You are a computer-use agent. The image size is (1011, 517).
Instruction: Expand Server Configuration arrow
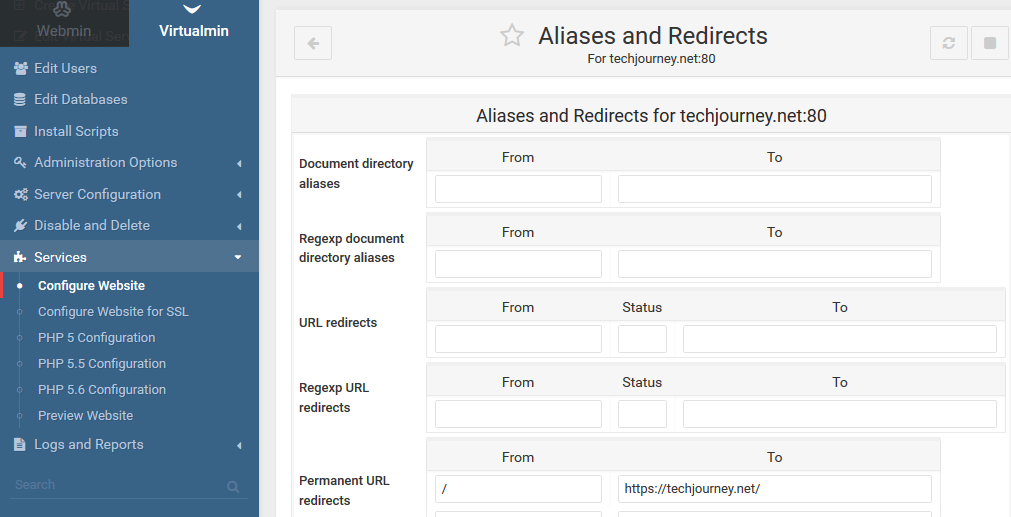(x=239, y=195)
